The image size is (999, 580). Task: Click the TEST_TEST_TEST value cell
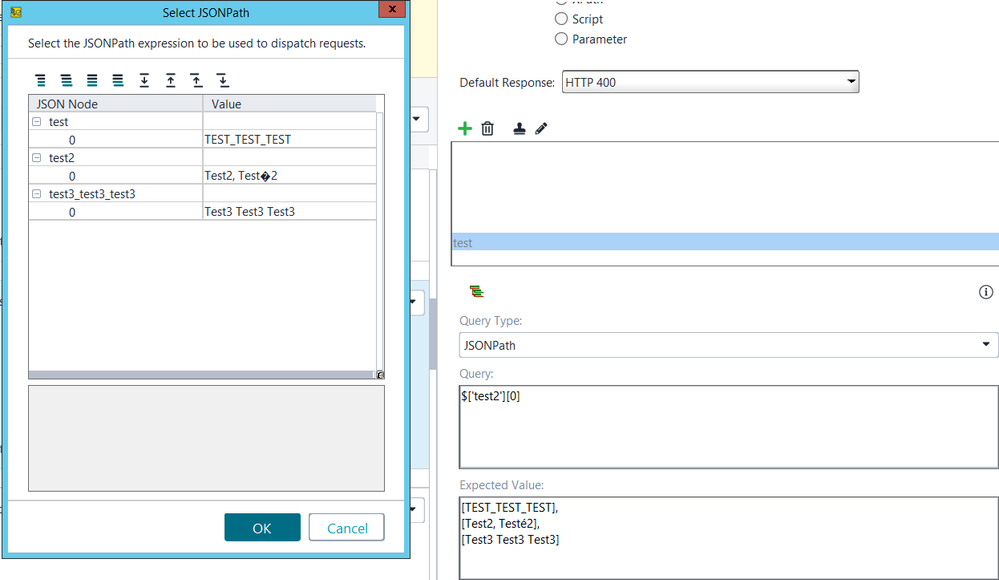[289, 140]
